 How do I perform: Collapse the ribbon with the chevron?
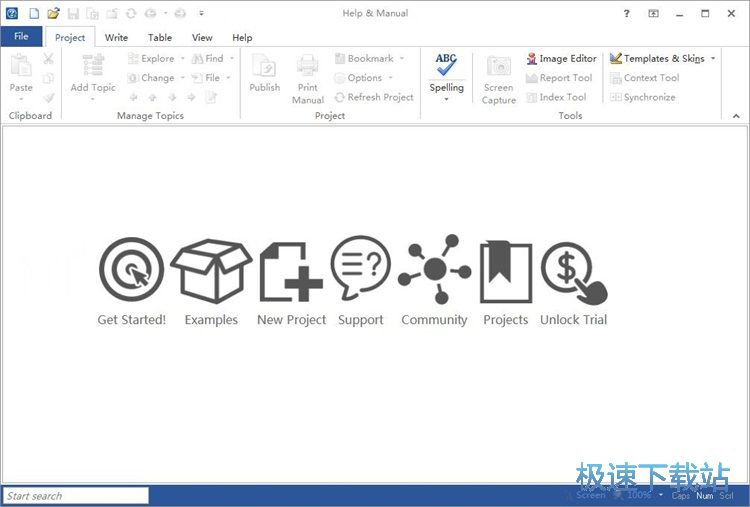pos(736,116)
